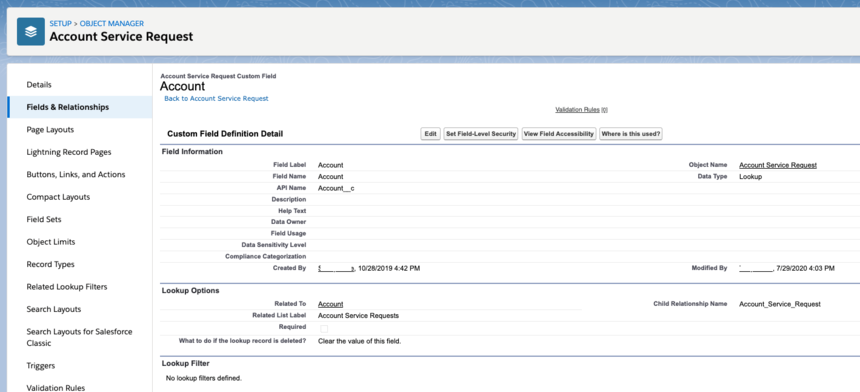The height and width of the screenshot is (392, 860).
Task: Click the Custom Field Definition Detail heading
Action: [225, 134]
